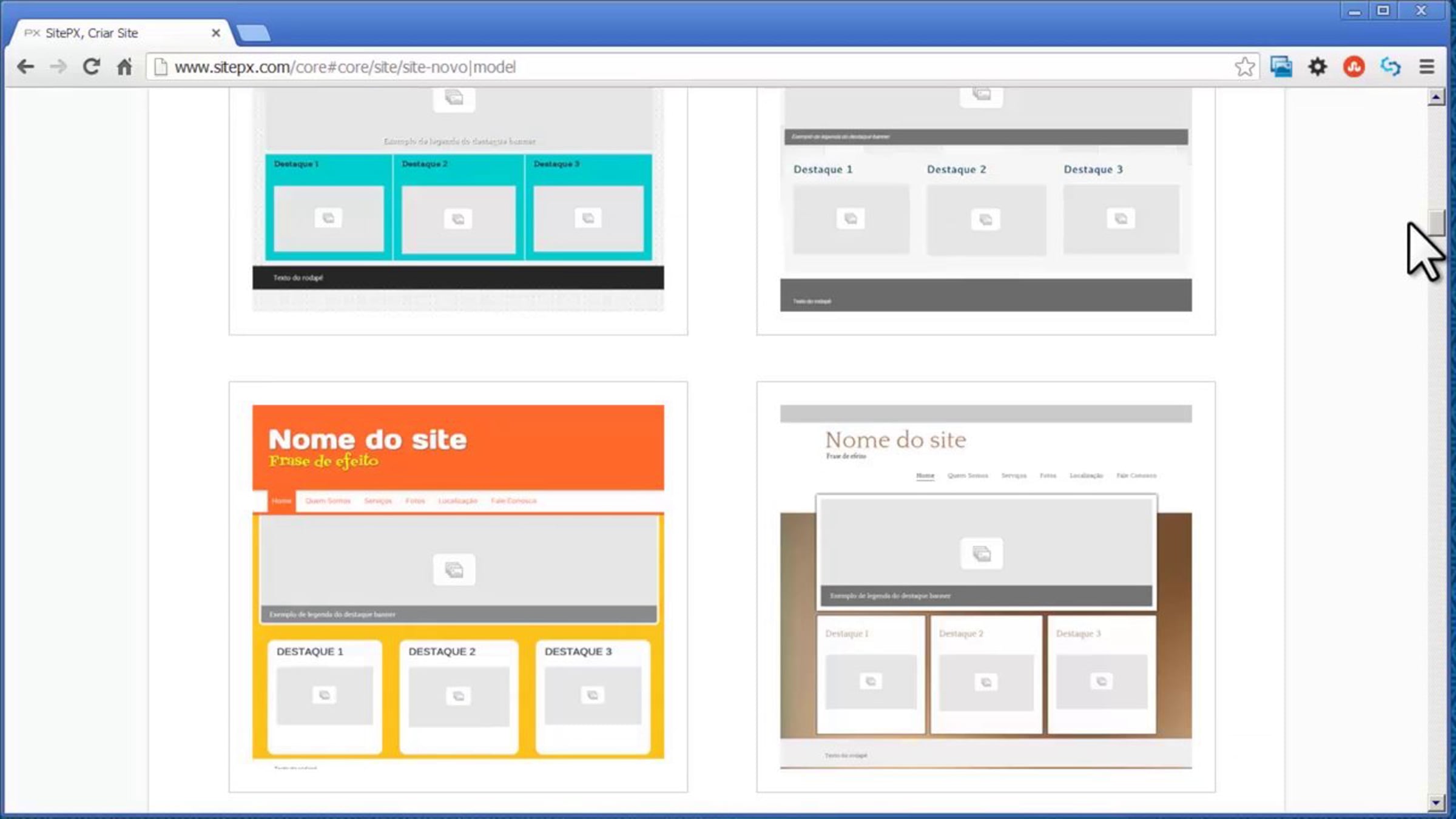The width and height of the screenshot is (1456, 819).
Task: Open the blue sync arrows extension
Action: point(1390,67)
